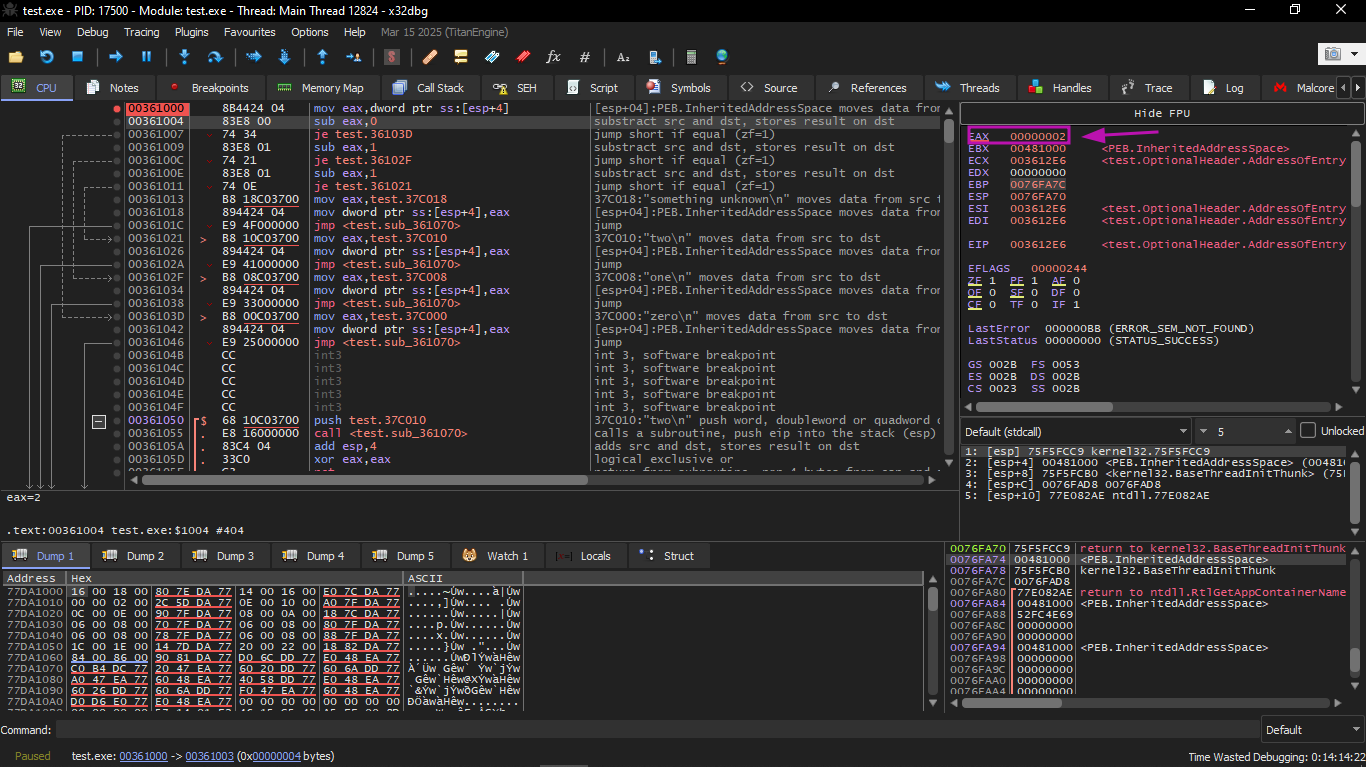Open the calculator tool icon

coord(691,57)
